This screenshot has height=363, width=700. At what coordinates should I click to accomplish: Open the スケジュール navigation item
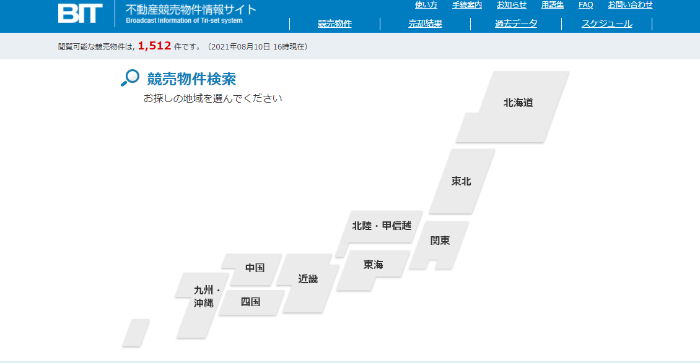pos(607,24)
